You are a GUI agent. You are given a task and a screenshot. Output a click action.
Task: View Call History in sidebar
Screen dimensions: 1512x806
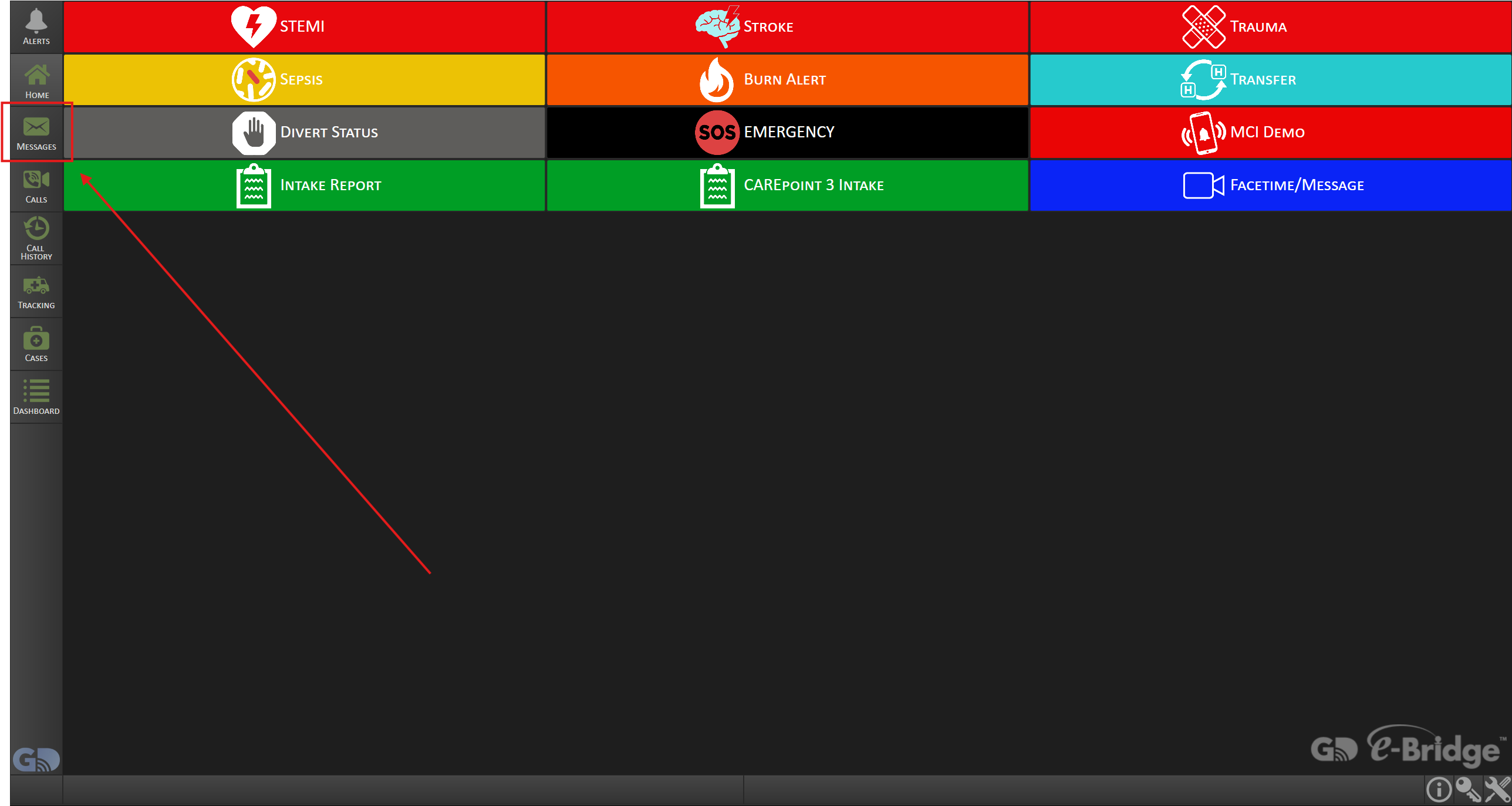pyautogui.click(x=36, y=238)
